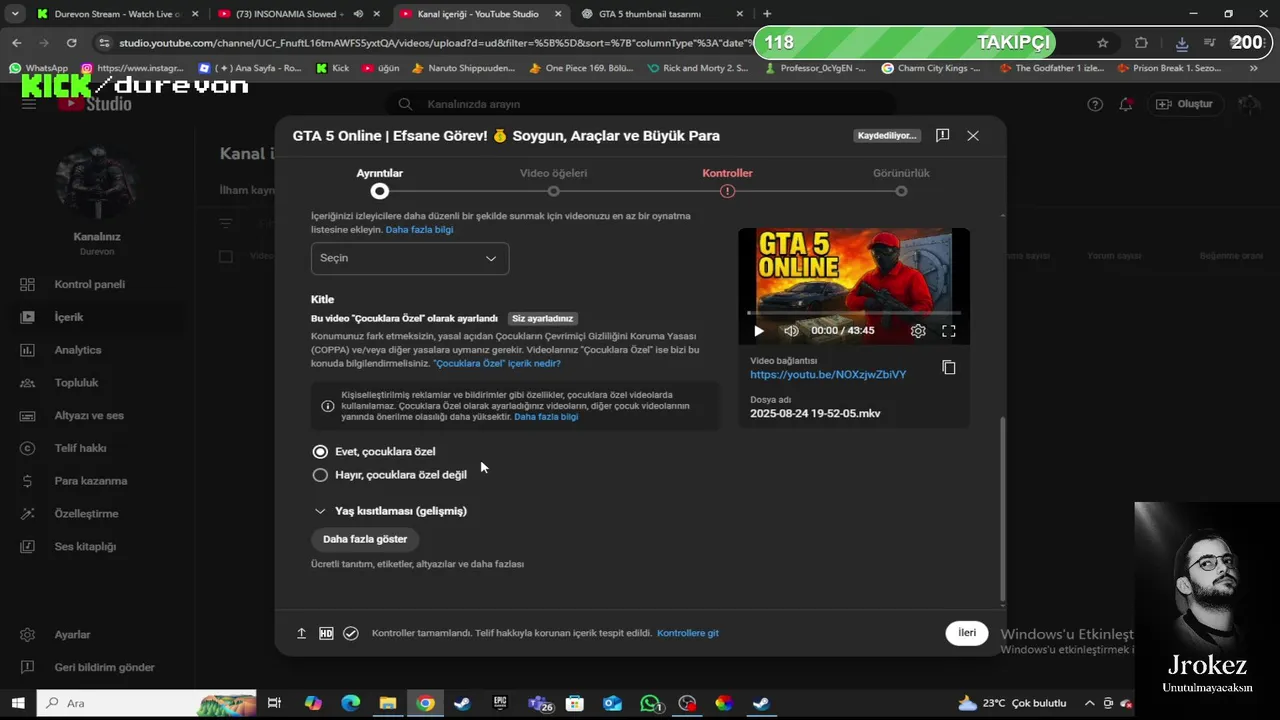Click the taskbar Ara search box
The width and height of the screenshot is (1280, 720).
[x=147, y=703]
